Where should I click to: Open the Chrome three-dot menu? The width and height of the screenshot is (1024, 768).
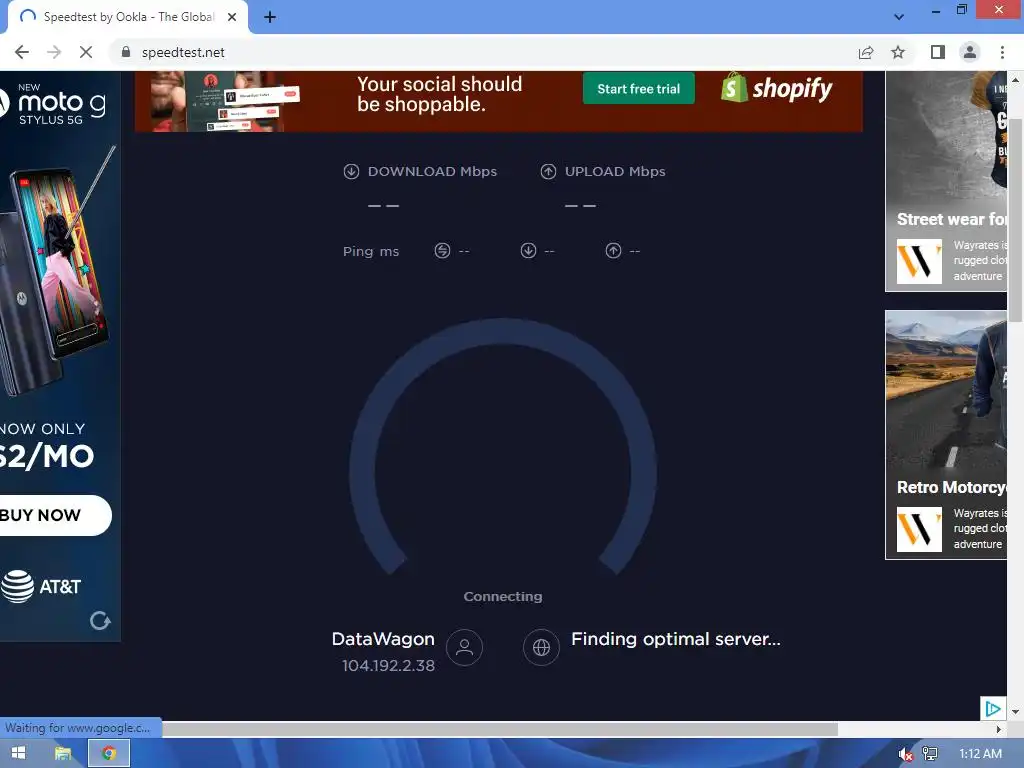(x=1002, y=52)
